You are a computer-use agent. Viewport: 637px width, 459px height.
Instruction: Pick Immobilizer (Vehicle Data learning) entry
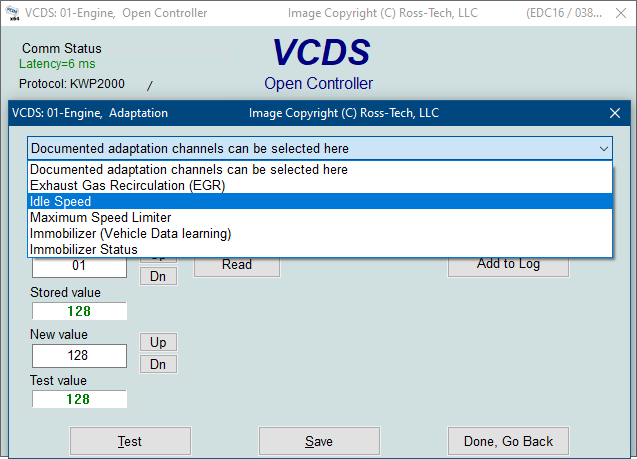tap(320, 233)
